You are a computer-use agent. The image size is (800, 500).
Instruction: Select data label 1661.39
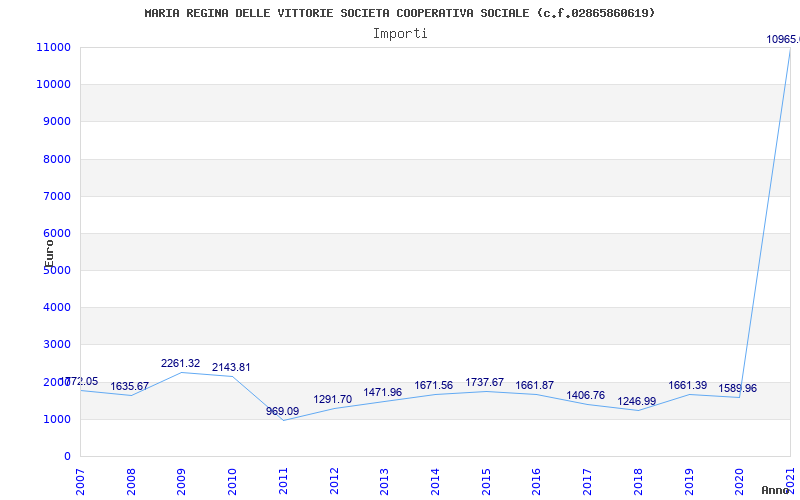688,385
